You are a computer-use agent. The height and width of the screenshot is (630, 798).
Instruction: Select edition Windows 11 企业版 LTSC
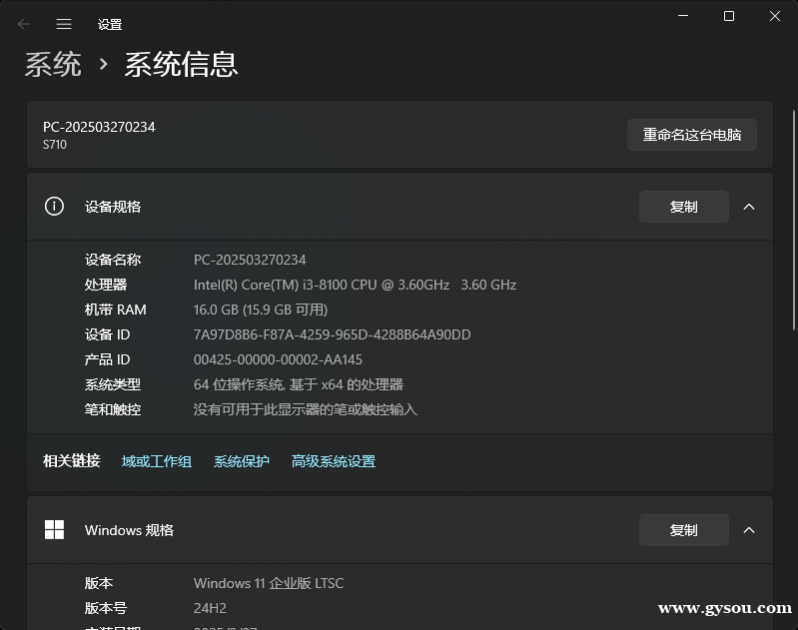point(269,583)
